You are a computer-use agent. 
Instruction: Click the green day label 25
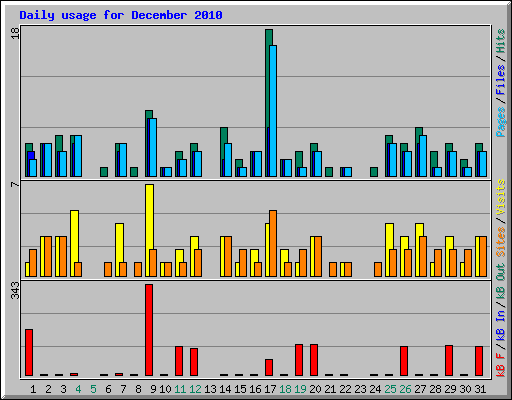(x=390, y=389)
